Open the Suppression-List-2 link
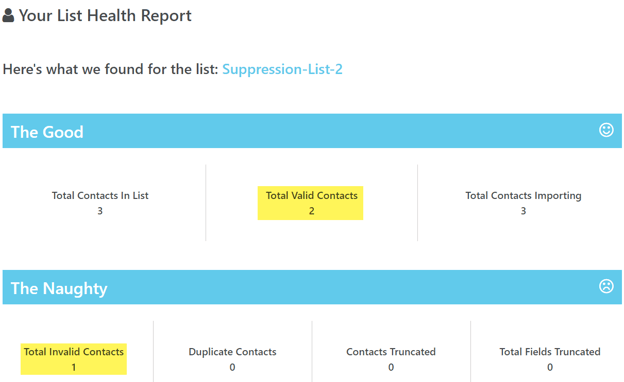Image resolution: width=624 pixels, height=382 pixels. tap(282, 69)
